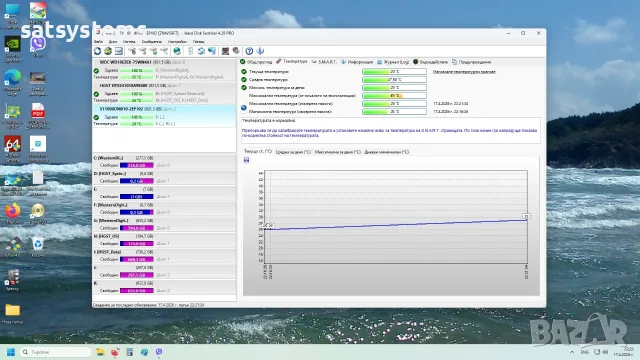Open help via the blue question mark icon
Screen dimensions: 640x360
click(x=249, y=51)
